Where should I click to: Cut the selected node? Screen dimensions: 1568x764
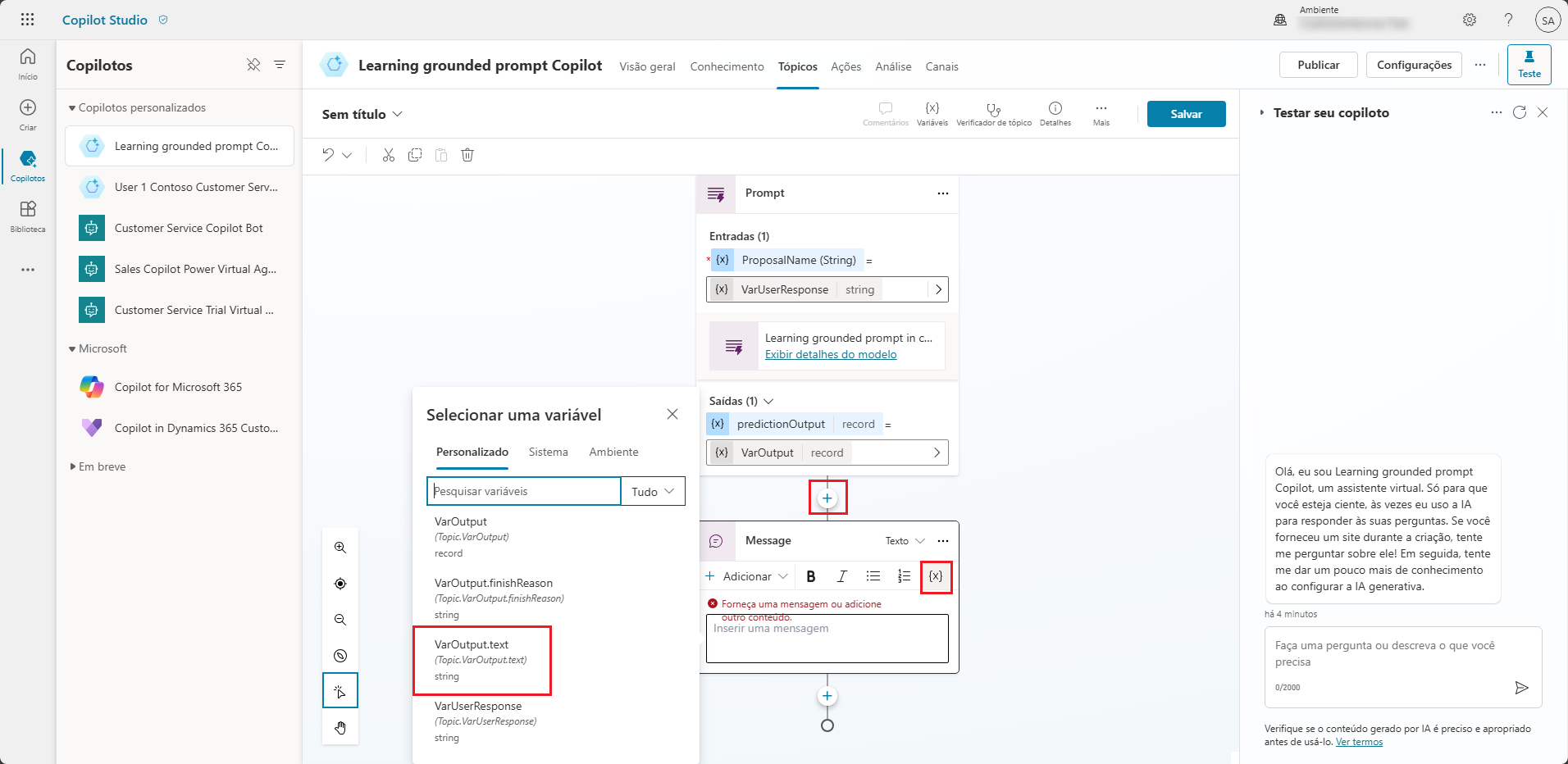(389, 155)
